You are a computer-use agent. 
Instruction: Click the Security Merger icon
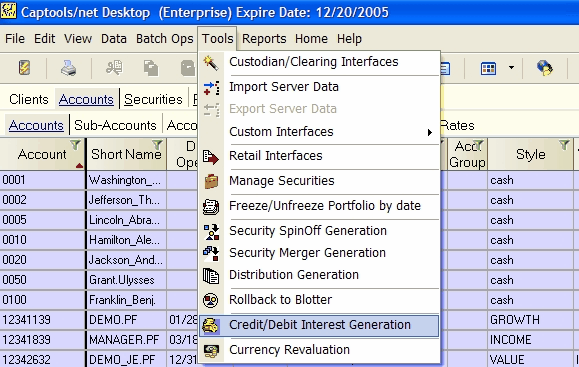tap(211, 254)
